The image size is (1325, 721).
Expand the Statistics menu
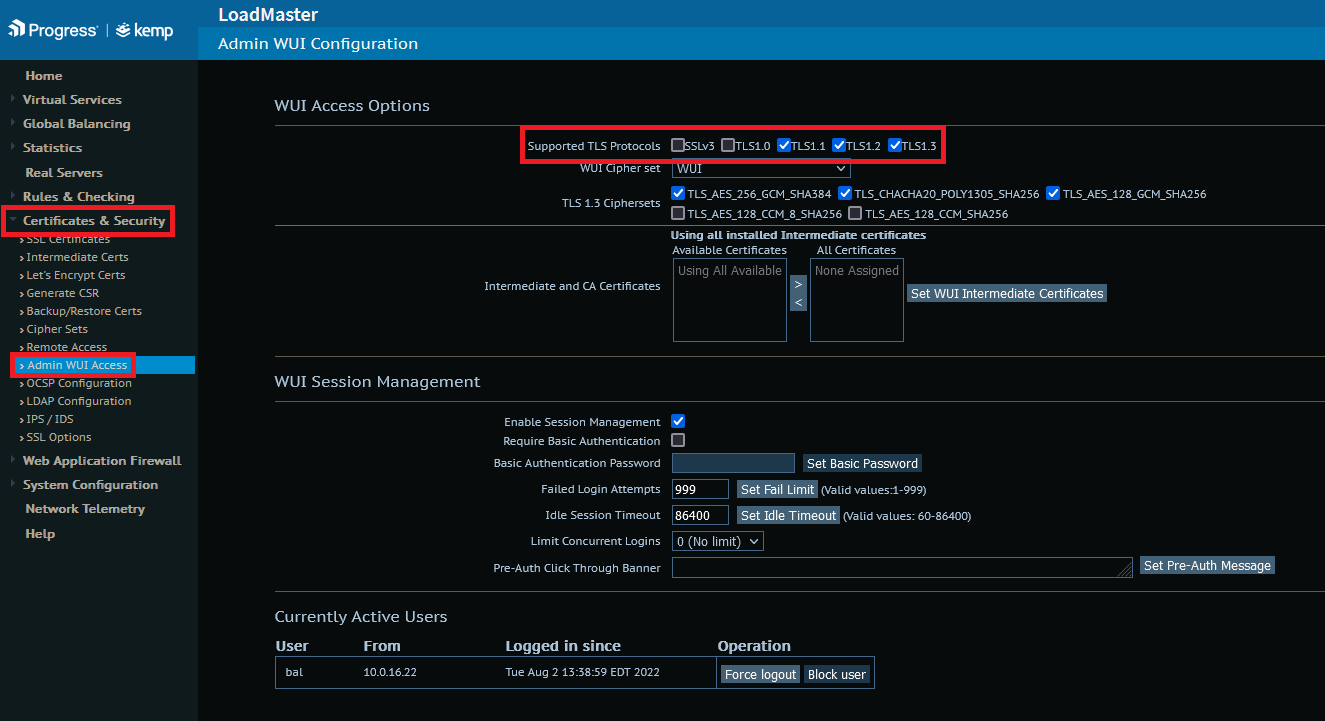tap(52, 148)
